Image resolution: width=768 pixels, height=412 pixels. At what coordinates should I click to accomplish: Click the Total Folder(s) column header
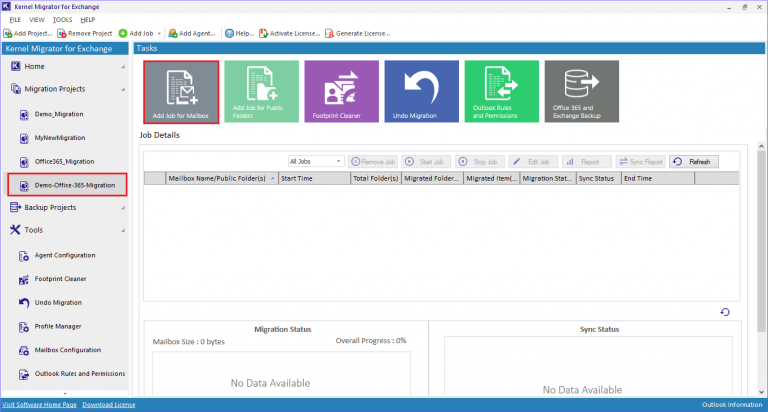click(376, 178)
